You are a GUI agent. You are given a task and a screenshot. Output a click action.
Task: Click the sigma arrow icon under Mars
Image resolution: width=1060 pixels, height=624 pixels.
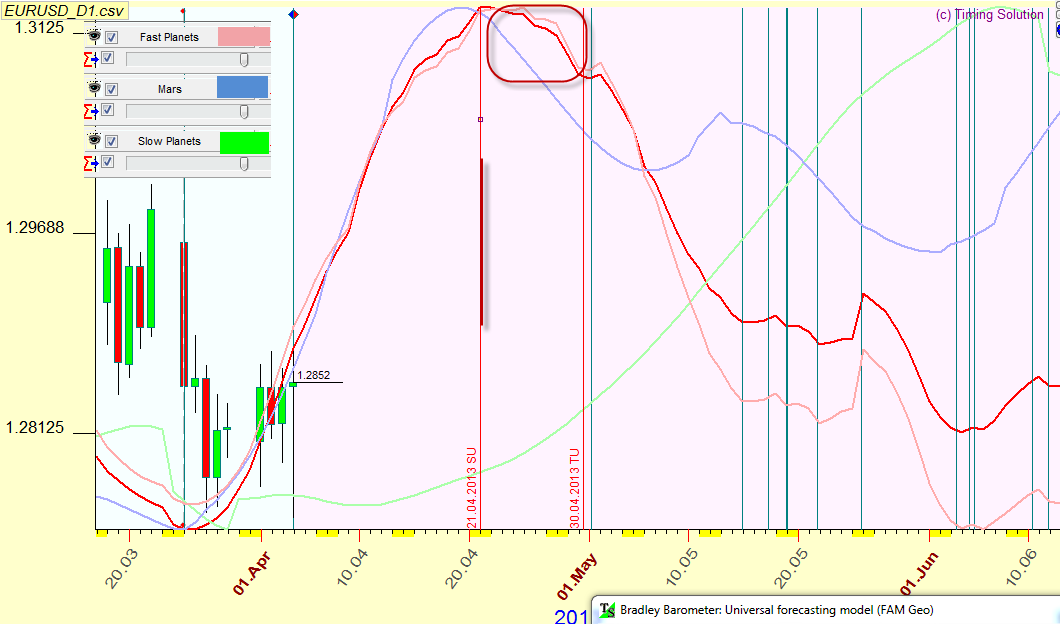point(92,111)
